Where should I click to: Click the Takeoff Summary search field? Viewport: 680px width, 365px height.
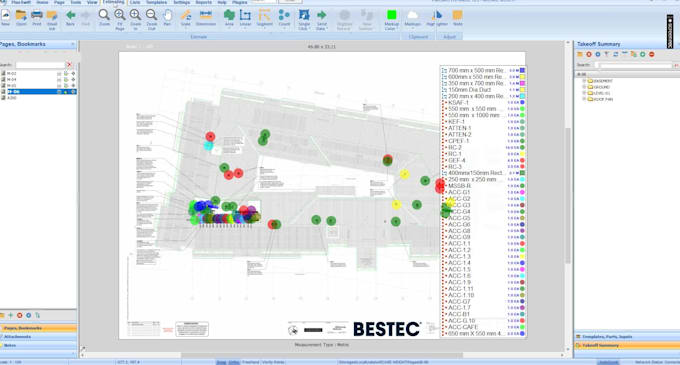pos(635,65)
